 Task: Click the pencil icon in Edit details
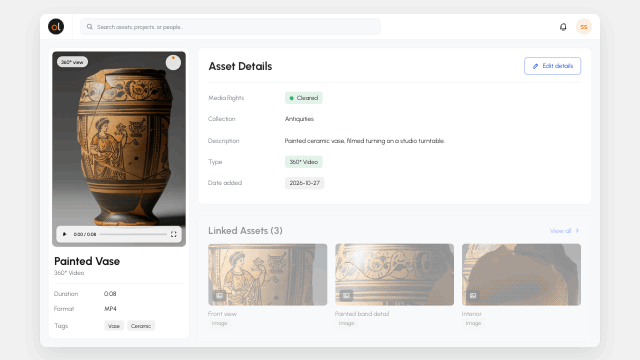pos(535,66)
